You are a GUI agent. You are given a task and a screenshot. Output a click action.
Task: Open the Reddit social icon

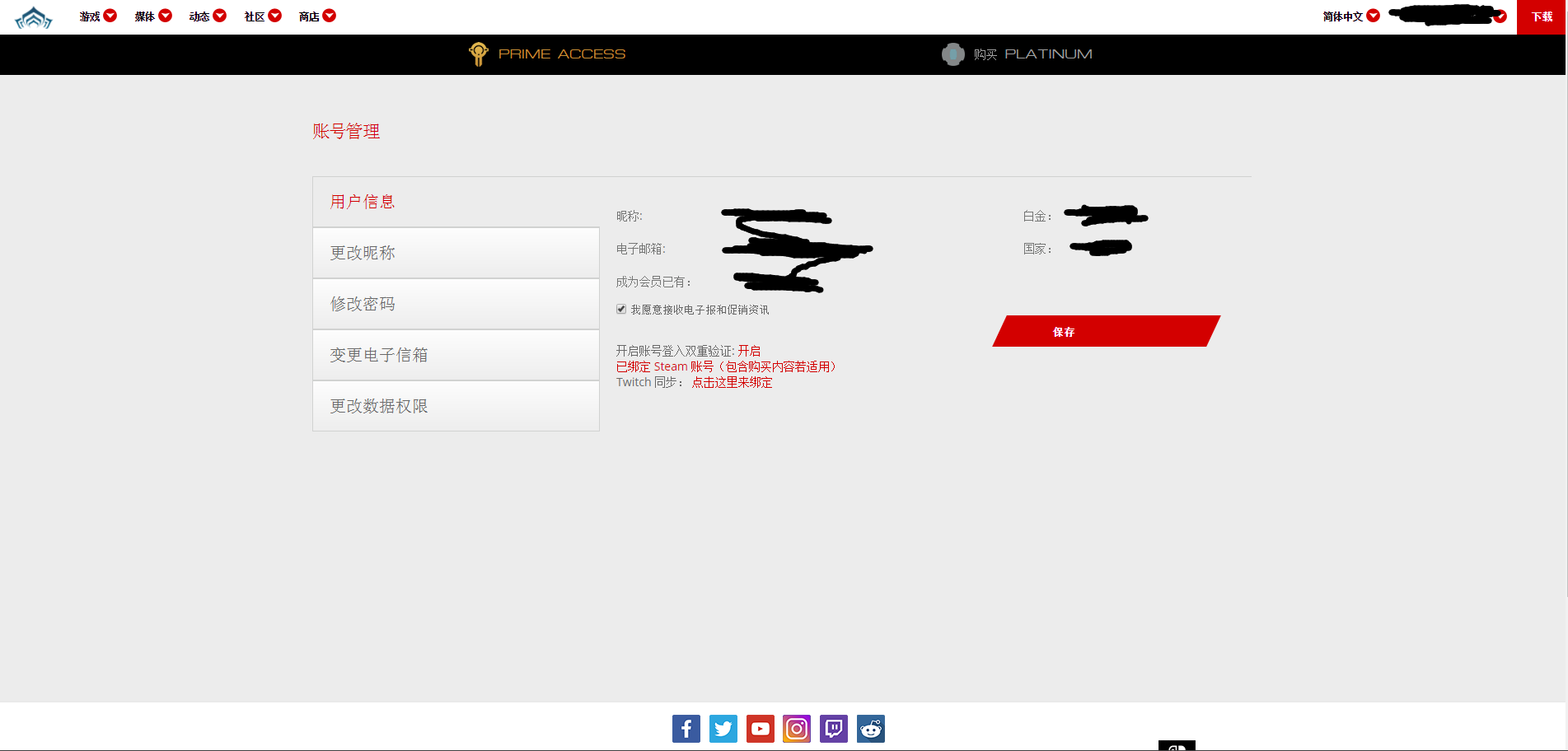tap(871, 729)
